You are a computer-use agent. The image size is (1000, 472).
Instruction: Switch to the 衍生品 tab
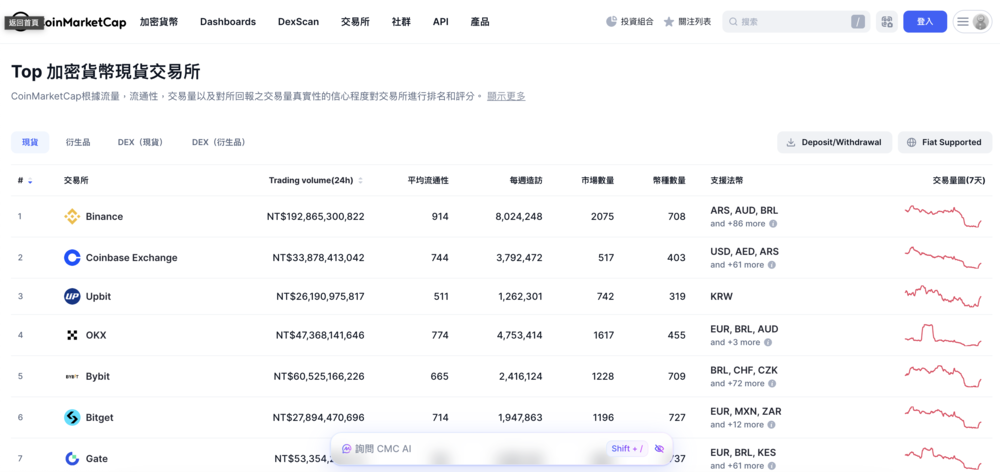click(78, 142)
